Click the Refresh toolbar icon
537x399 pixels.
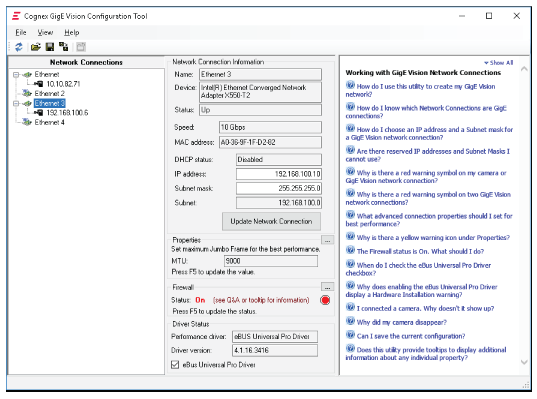(19, 47)
